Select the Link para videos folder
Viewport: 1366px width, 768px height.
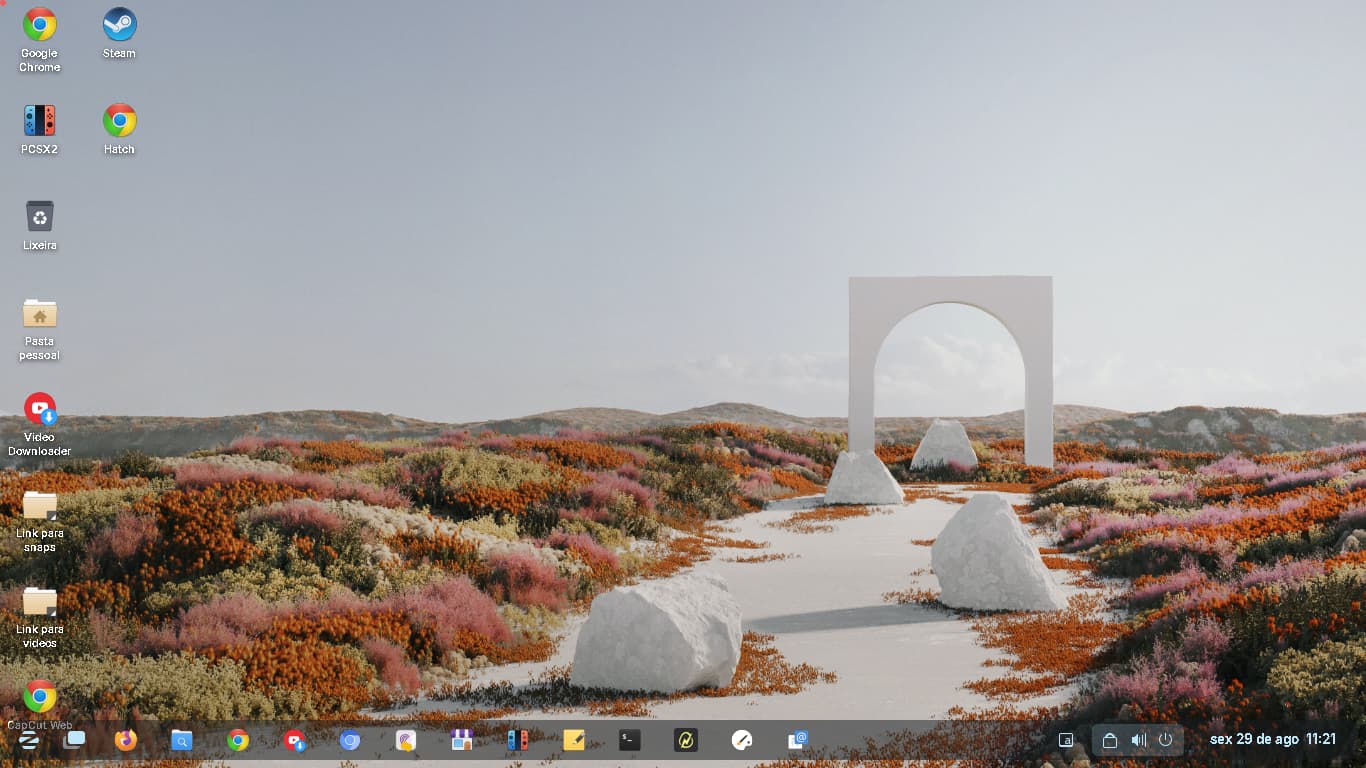(40, 601)
